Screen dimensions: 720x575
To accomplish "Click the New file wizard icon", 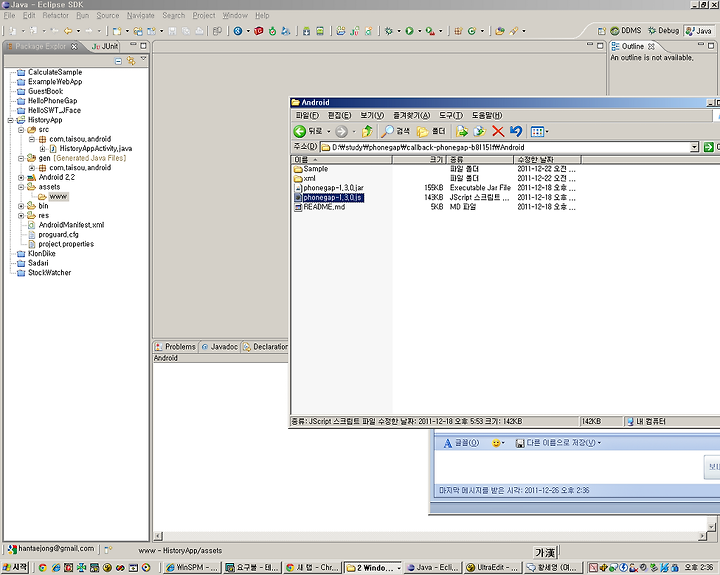I will click(117, 31).
